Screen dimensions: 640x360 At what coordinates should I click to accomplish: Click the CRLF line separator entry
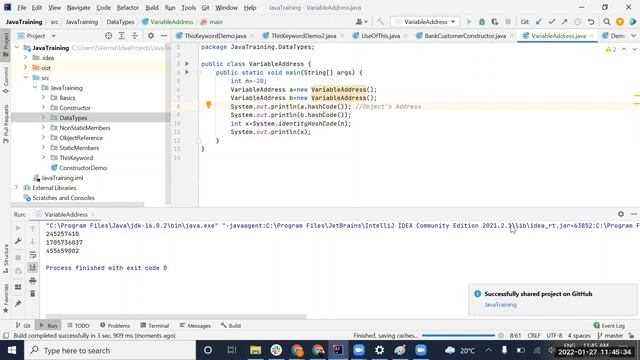coord(533,336)
